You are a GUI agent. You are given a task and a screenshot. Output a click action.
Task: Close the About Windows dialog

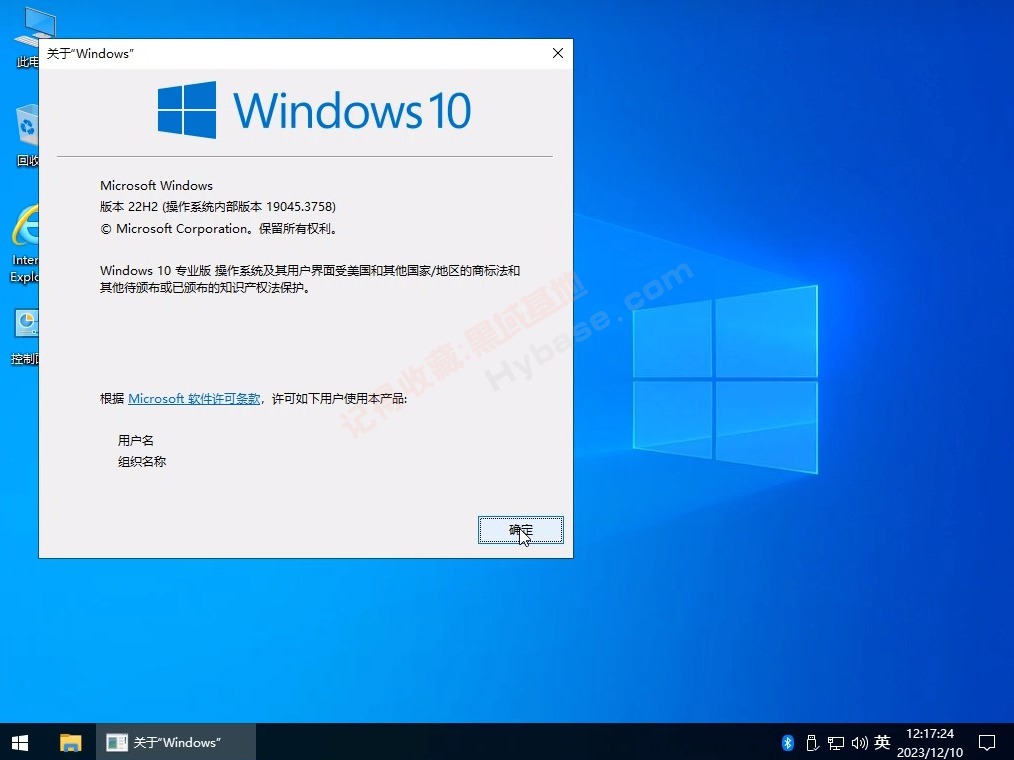(557, 53)
